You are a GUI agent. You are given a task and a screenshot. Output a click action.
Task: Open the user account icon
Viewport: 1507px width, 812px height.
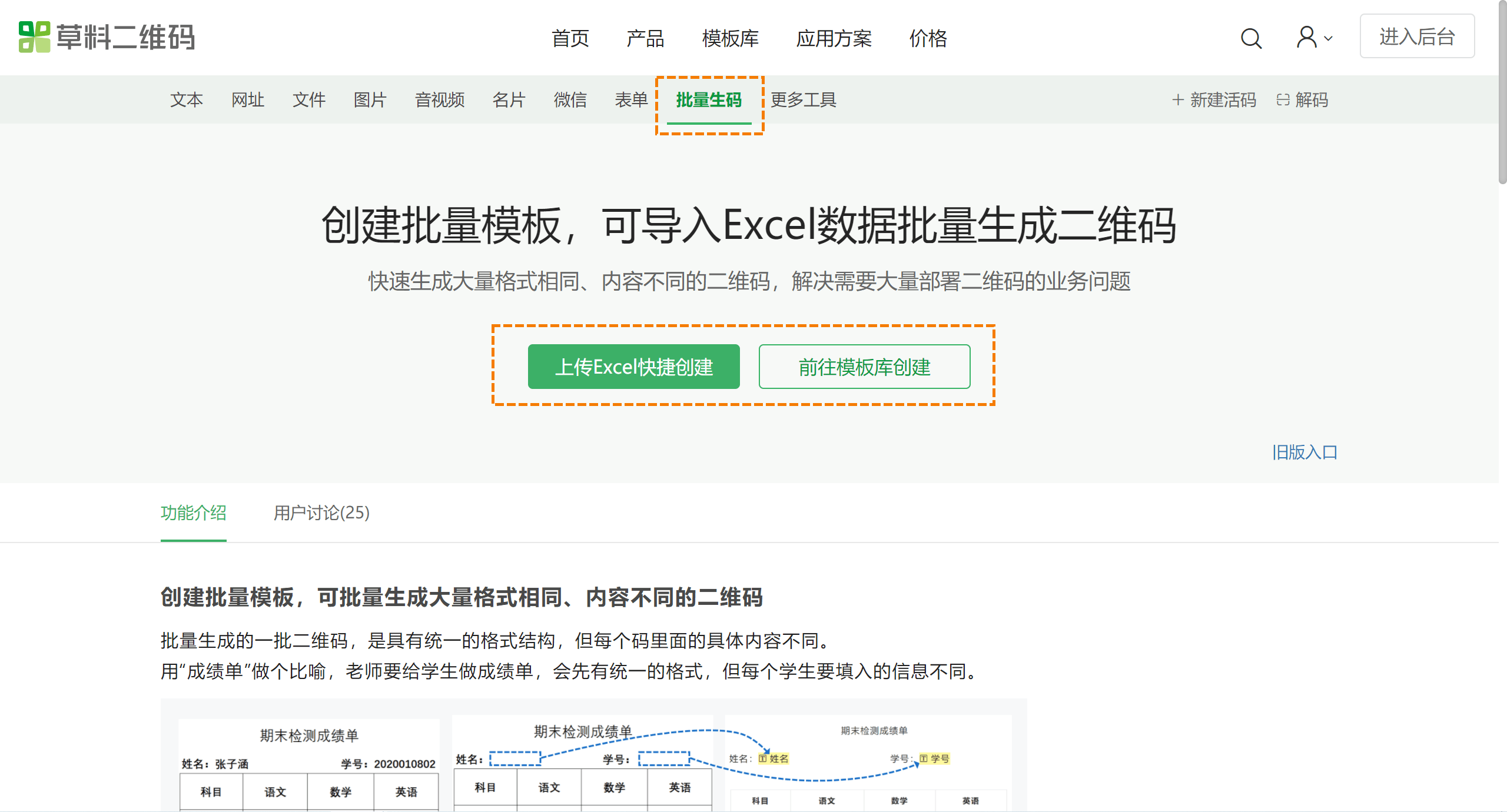coord(1307,37)
